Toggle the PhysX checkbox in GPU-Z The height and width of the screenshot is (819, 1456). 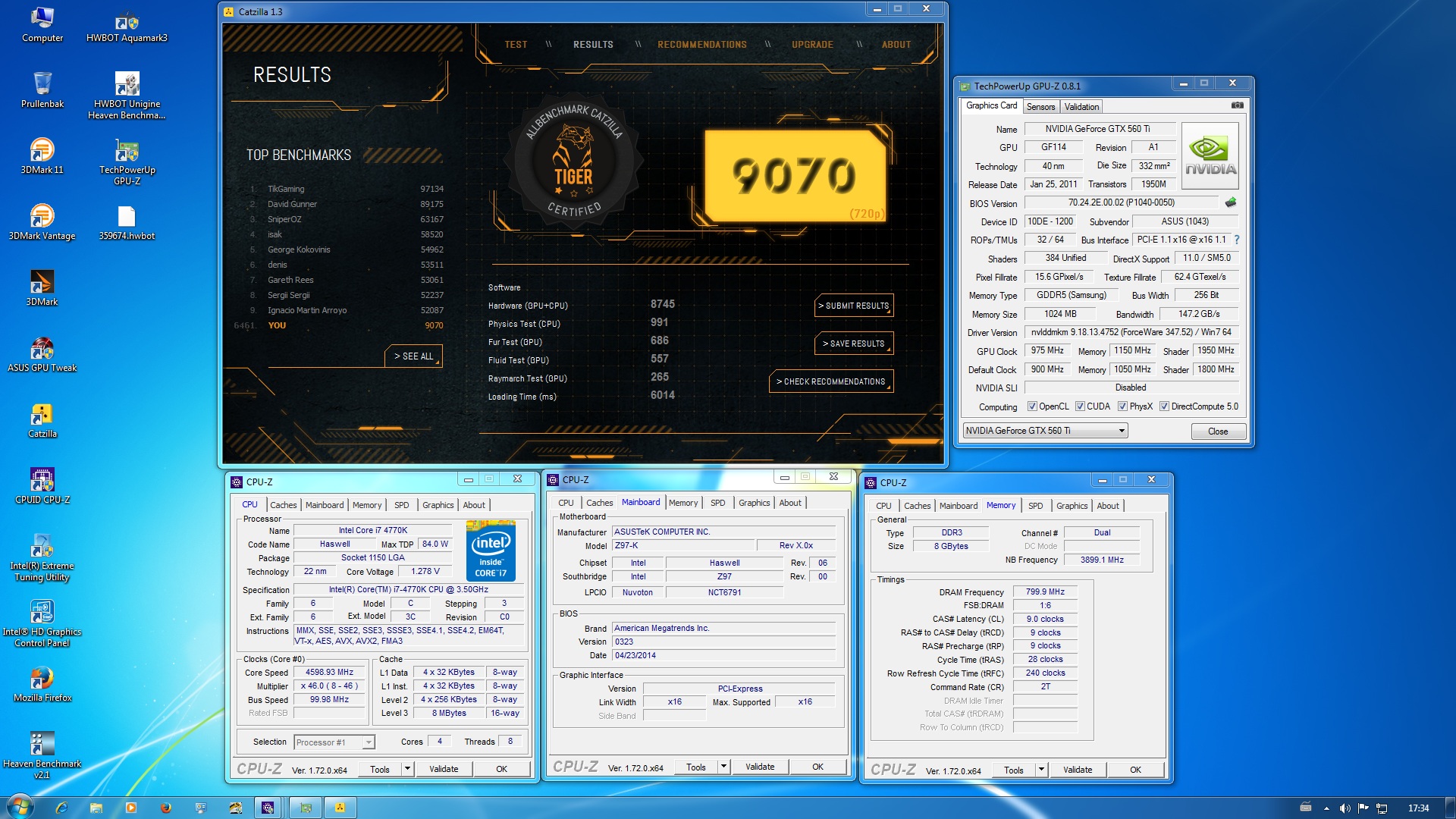point(1122,406)
